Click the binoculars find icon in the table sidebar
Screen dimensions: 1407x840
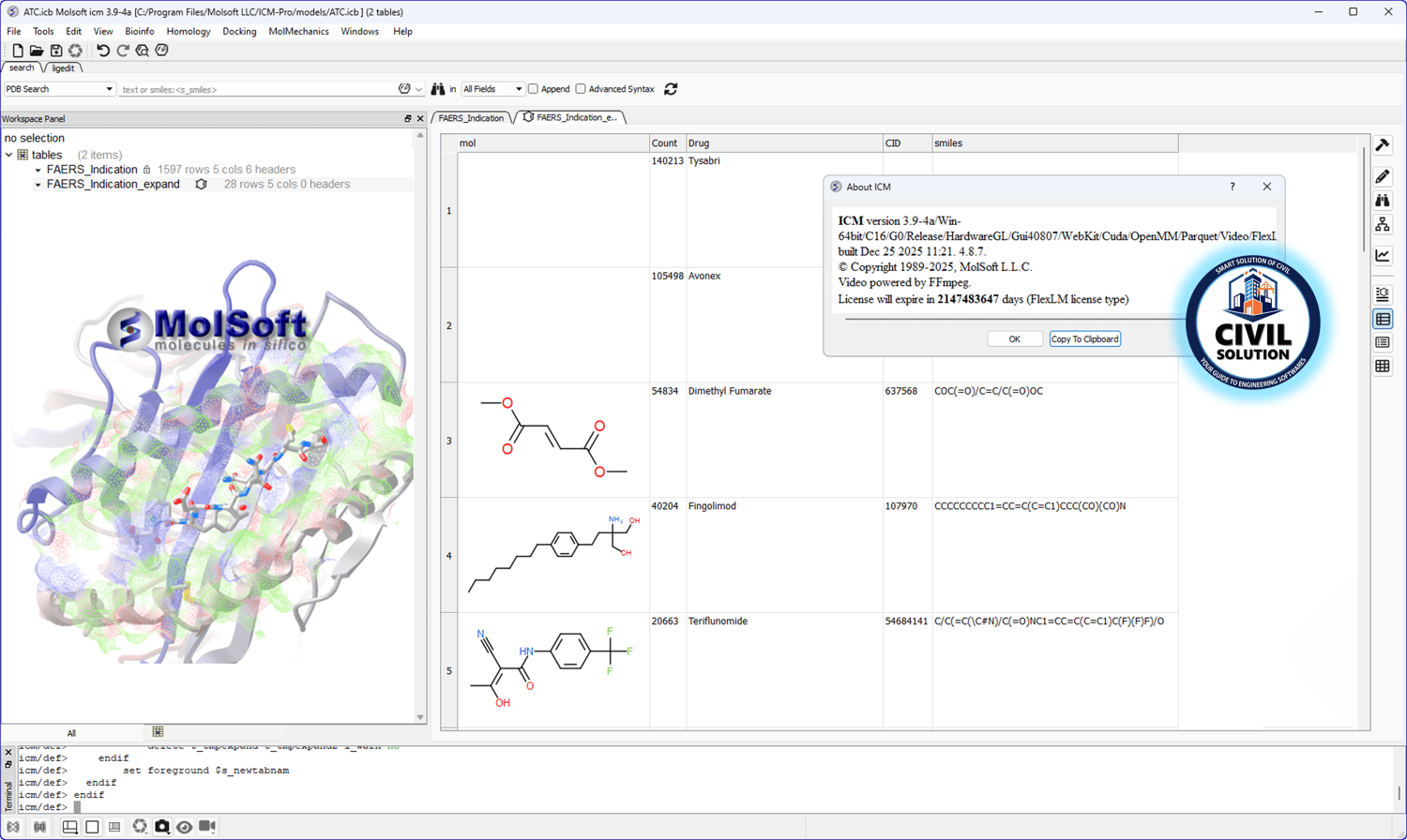pos(1383,200)
